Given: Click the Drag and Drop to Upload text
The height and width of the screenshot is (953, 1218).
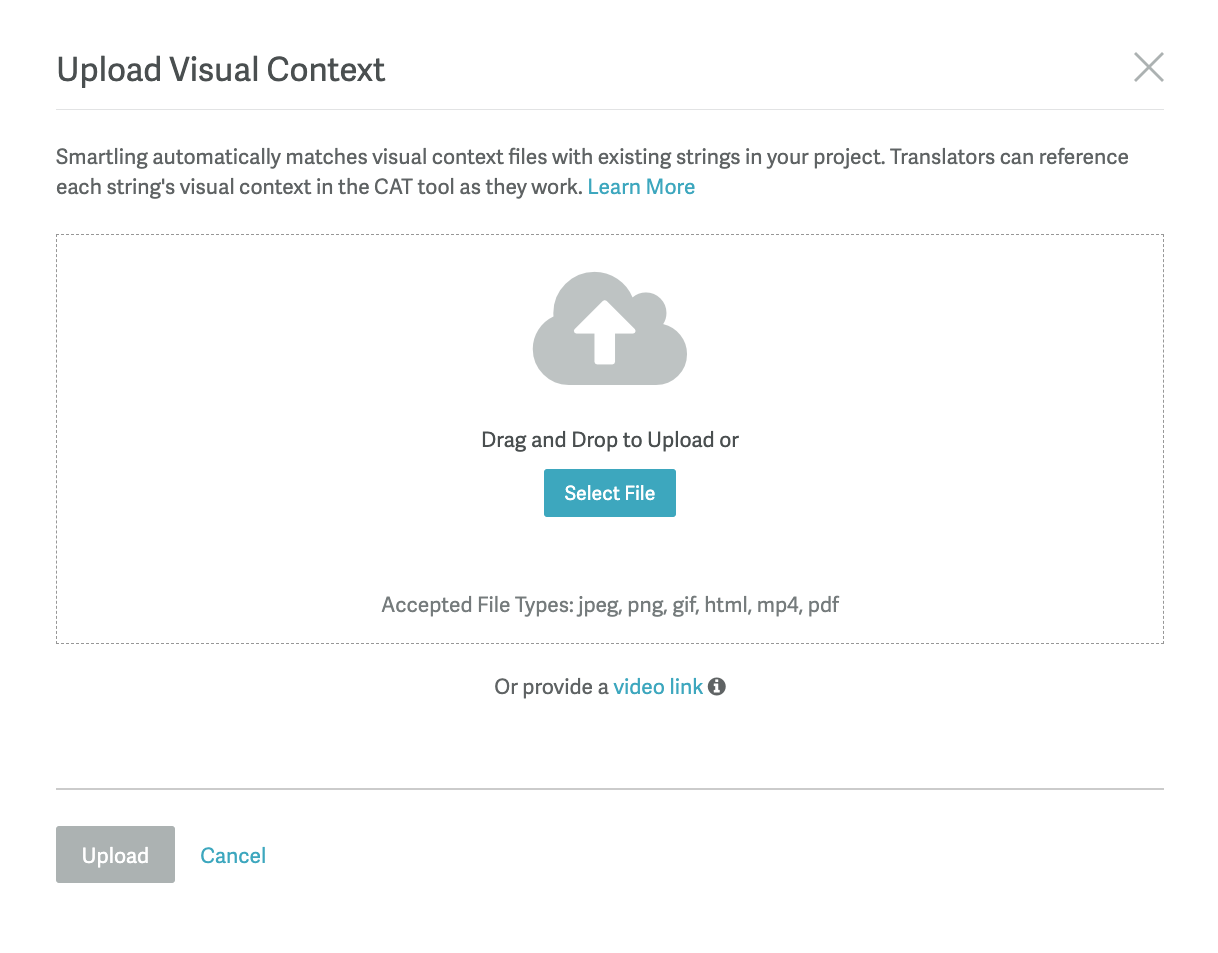Looking at the screenshot, I should pos(610,439).
